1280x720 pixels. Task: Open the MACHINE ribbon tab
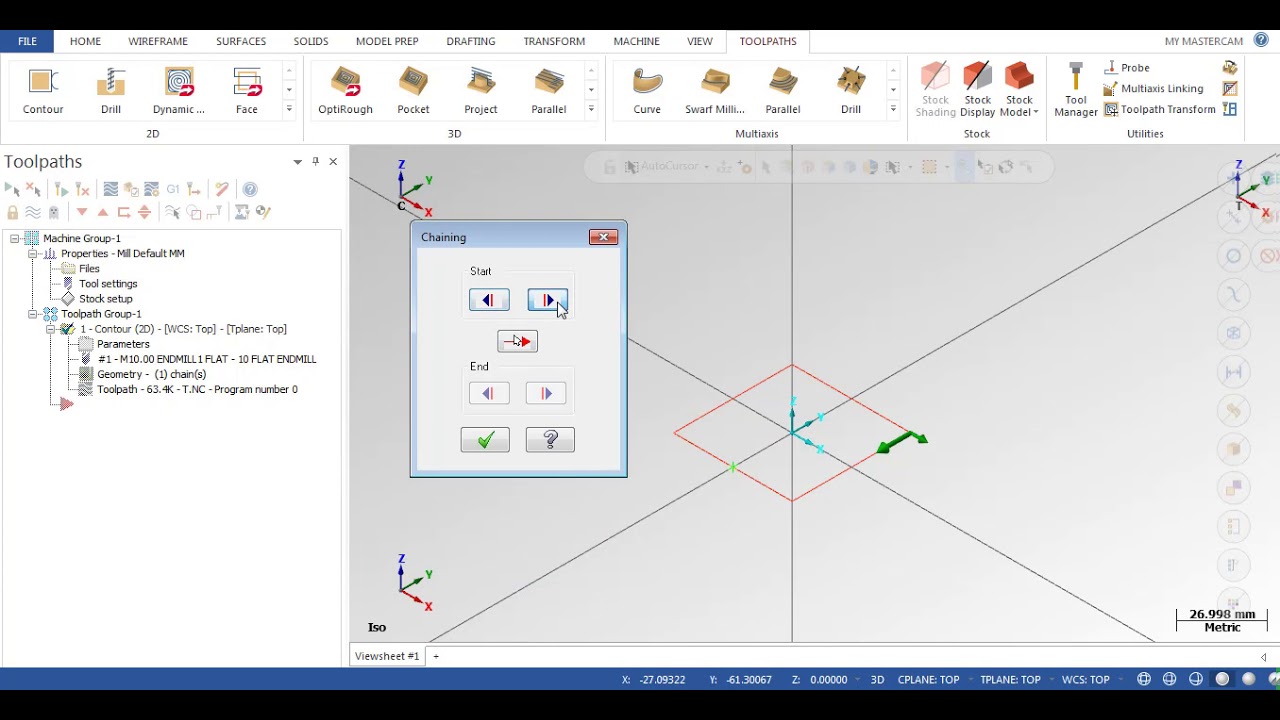tap(636, 41)
